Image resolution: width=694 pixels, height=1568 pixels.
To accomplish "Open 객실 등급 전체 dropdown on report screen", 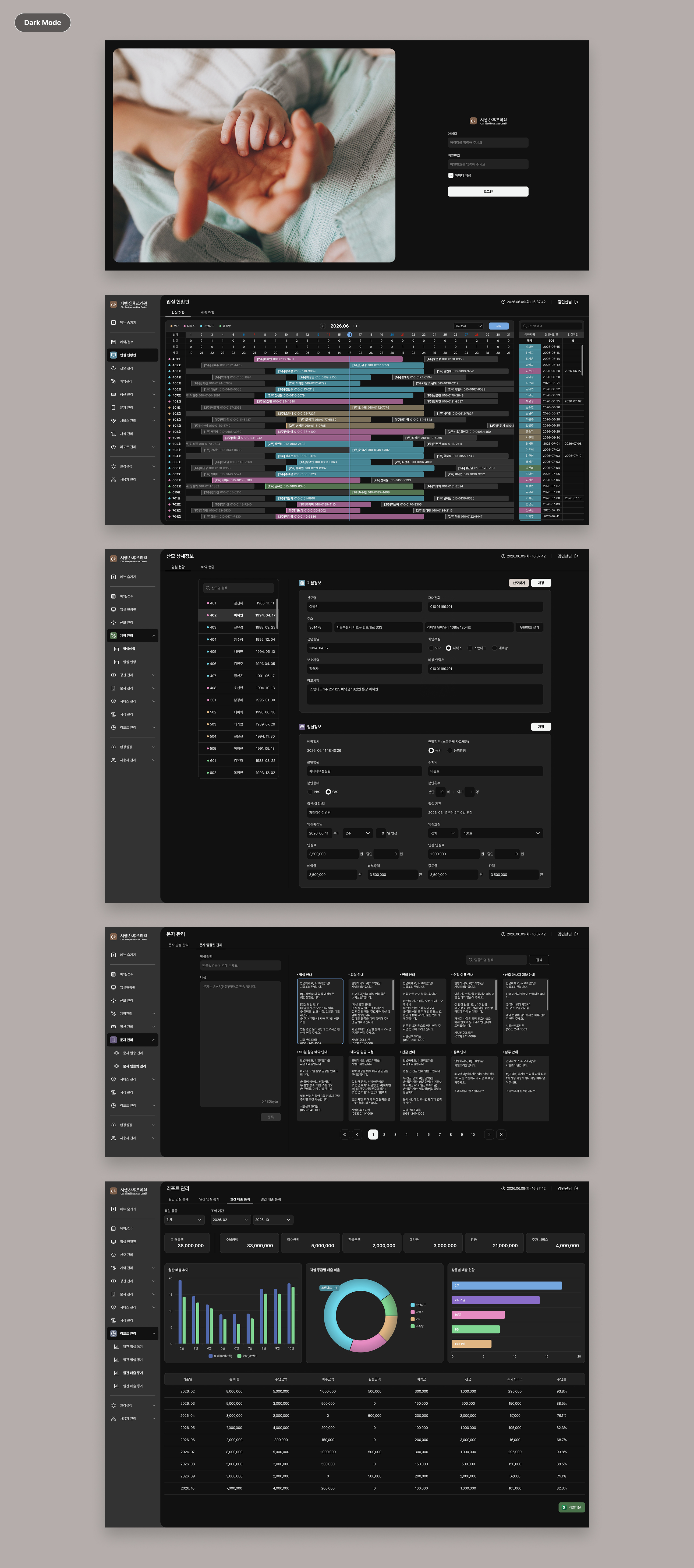I will coord(184,1220).
